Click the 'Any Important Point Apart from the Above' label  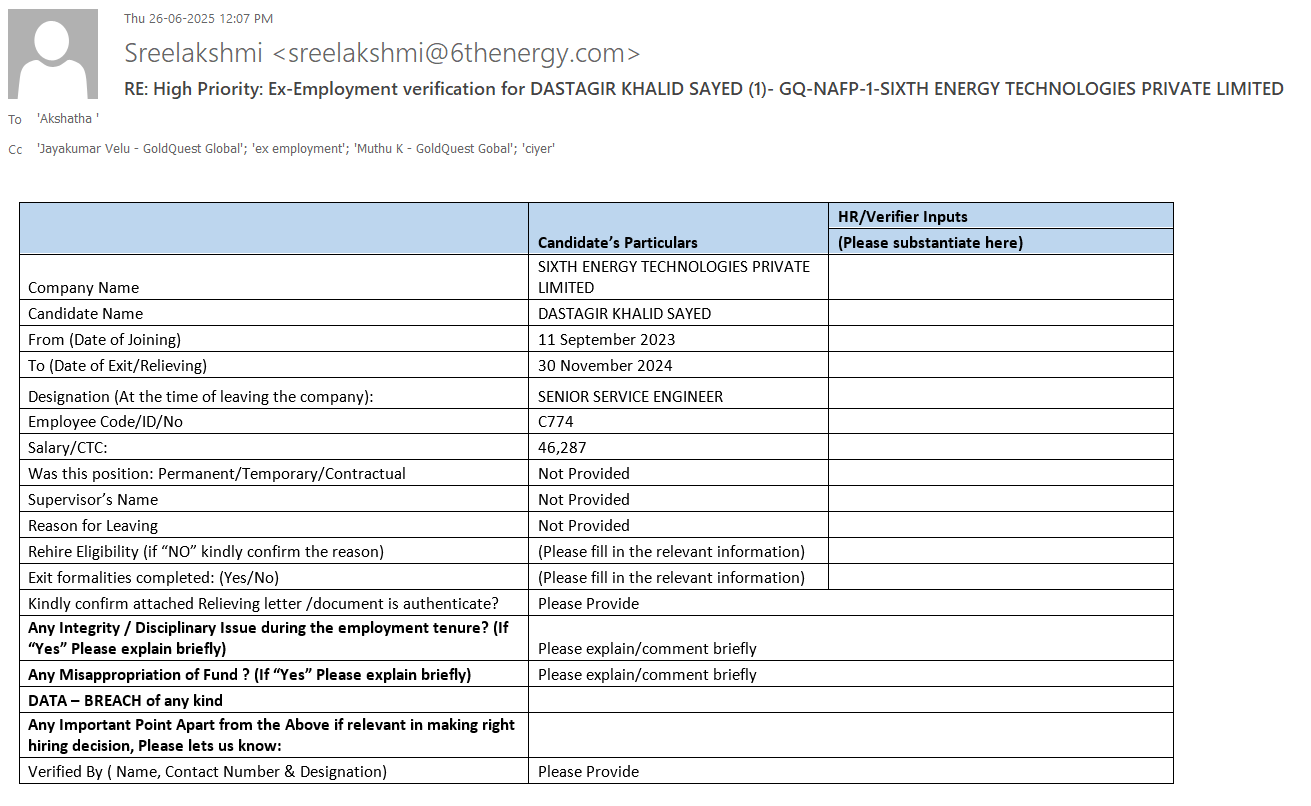[x=272, y=735]
